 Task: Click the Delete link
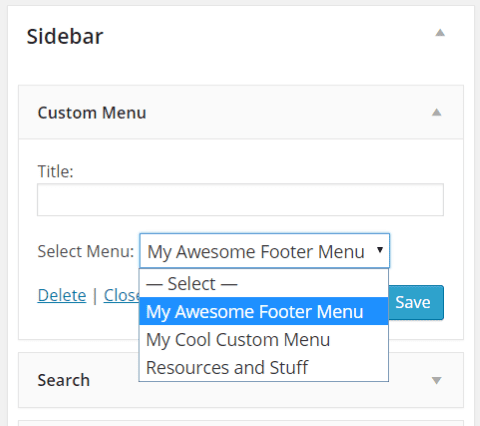pos(62,295)
